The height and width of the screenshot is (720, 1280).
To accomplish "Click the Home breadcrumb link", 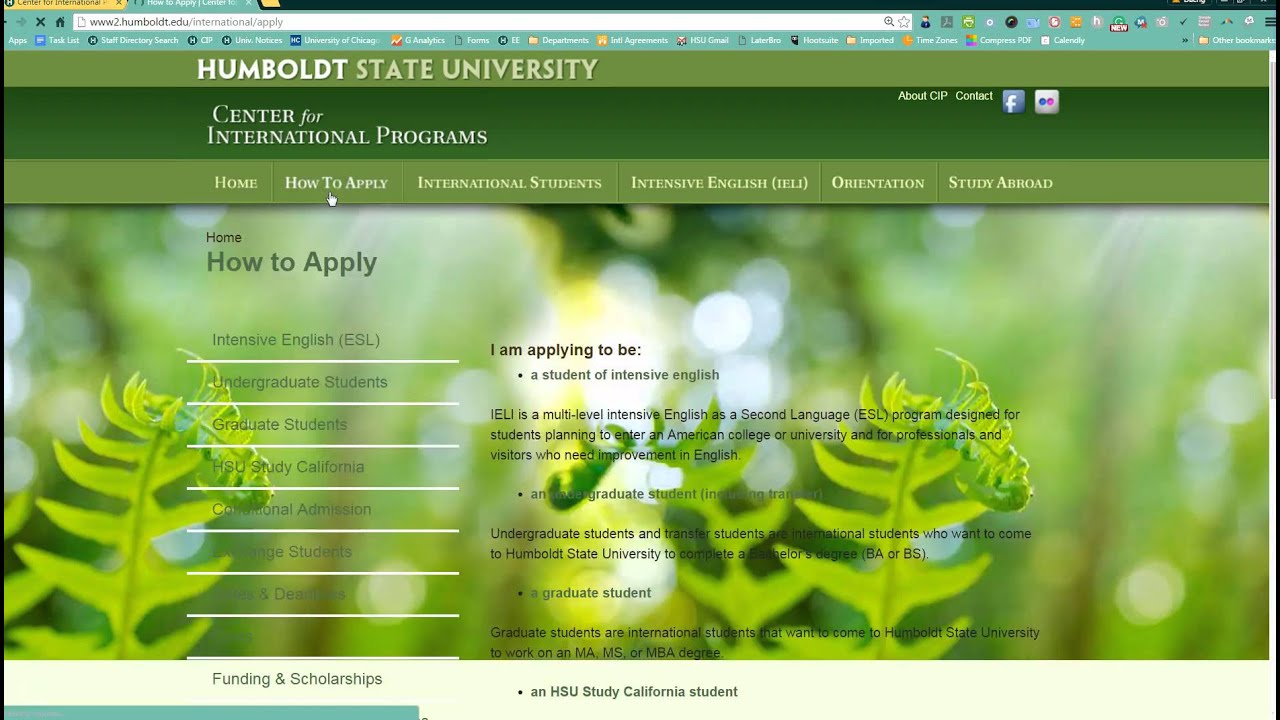I will [x=224, y=238].
